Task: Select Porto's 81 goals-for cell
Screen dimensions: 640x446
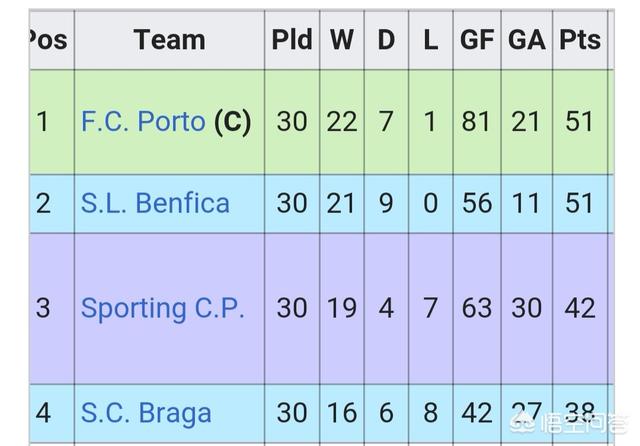Action: [x=477, y=122]
